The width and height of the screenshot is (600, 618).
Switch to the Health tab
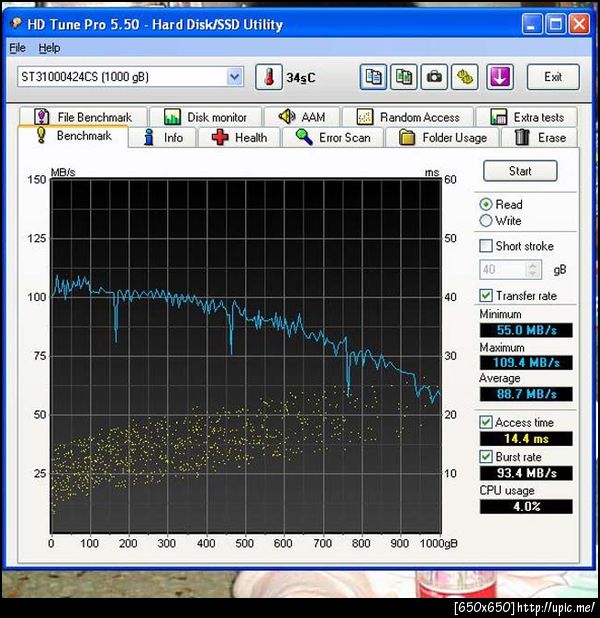[239, 138]
